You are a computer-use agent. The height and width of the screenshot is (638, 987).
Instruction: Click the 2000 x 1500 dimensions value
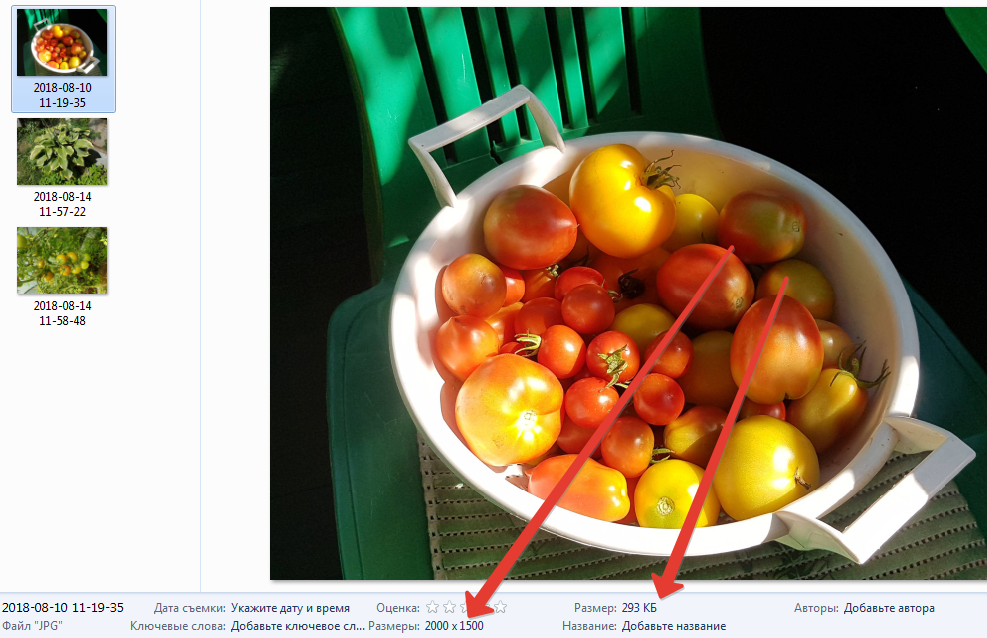(x=454, y=626)
